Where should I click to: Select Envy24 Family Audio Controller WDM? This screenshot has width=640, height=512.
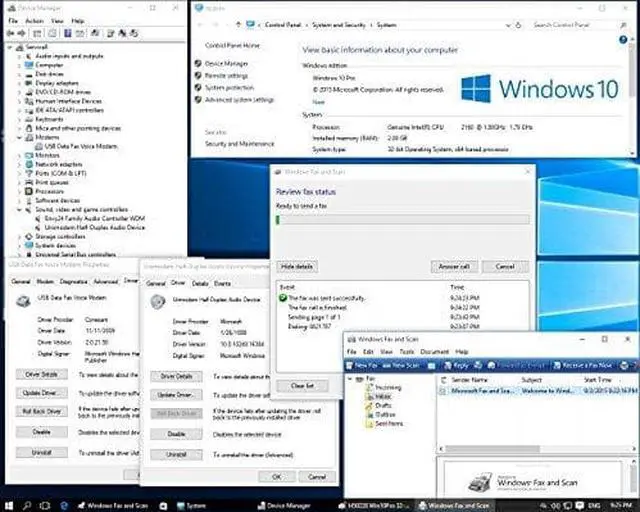(x=94, y=218)
